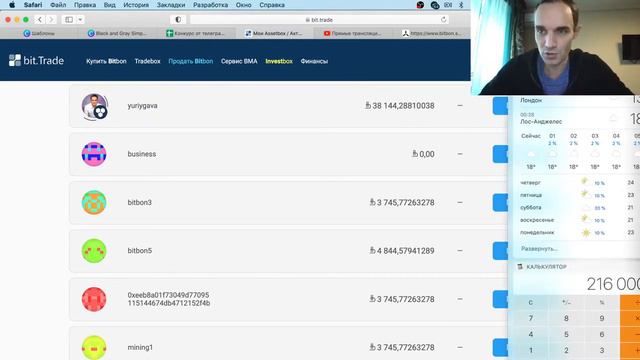Click Лондон in the weather widget

pos(531,100)
